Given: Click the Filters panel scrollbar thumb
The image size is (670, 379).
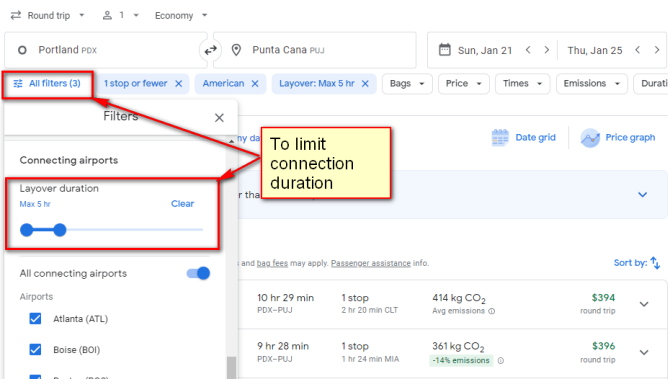Looking at the screenshot, I should coord(231,367).
